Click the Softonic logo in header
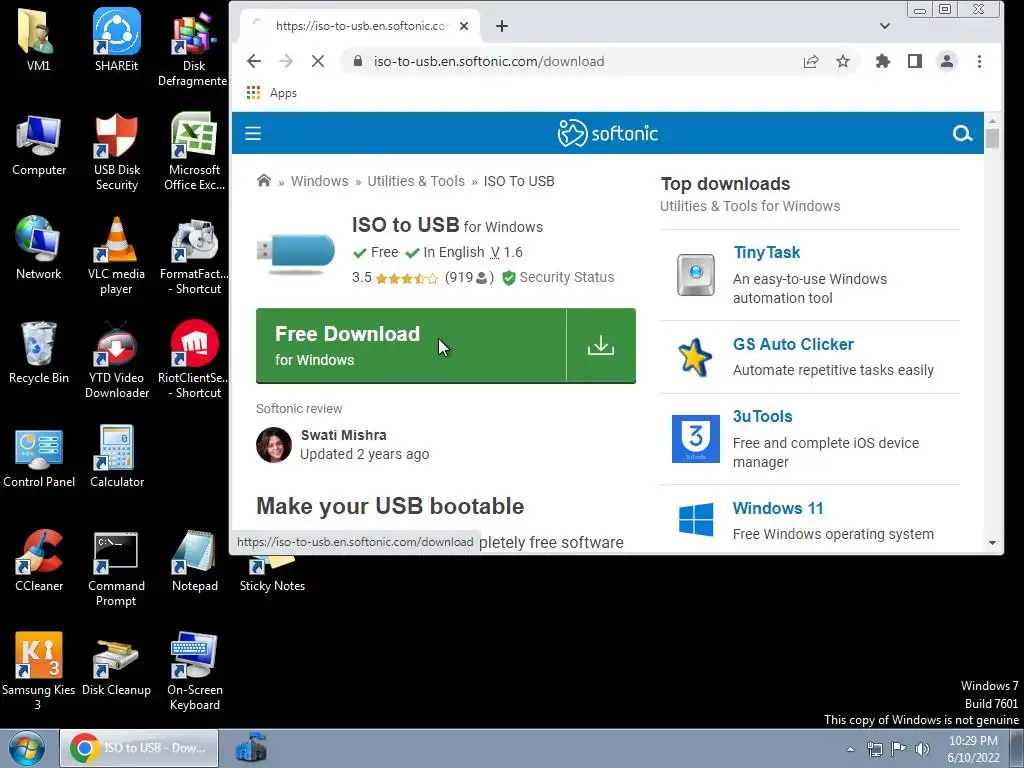Viewport: 1024px width, 768px height. point(607,133)
